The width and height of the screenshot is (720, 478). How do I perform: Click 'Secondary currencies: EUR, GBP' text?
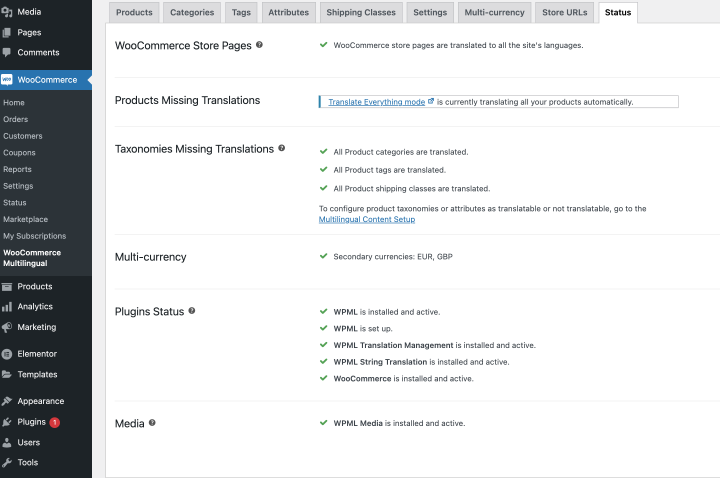point(393,257)
